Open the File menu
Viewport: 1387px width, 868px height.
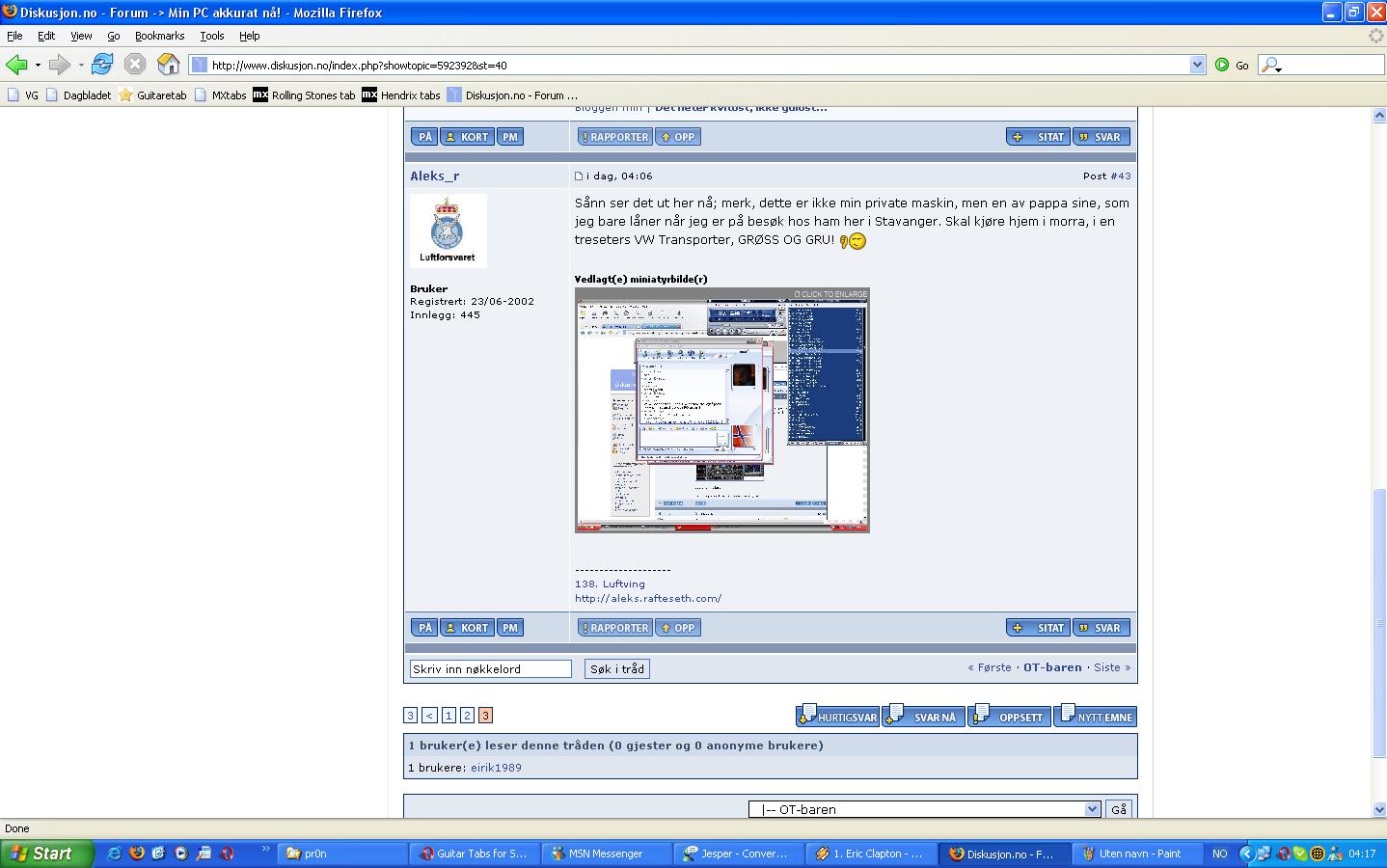point(14,36)
